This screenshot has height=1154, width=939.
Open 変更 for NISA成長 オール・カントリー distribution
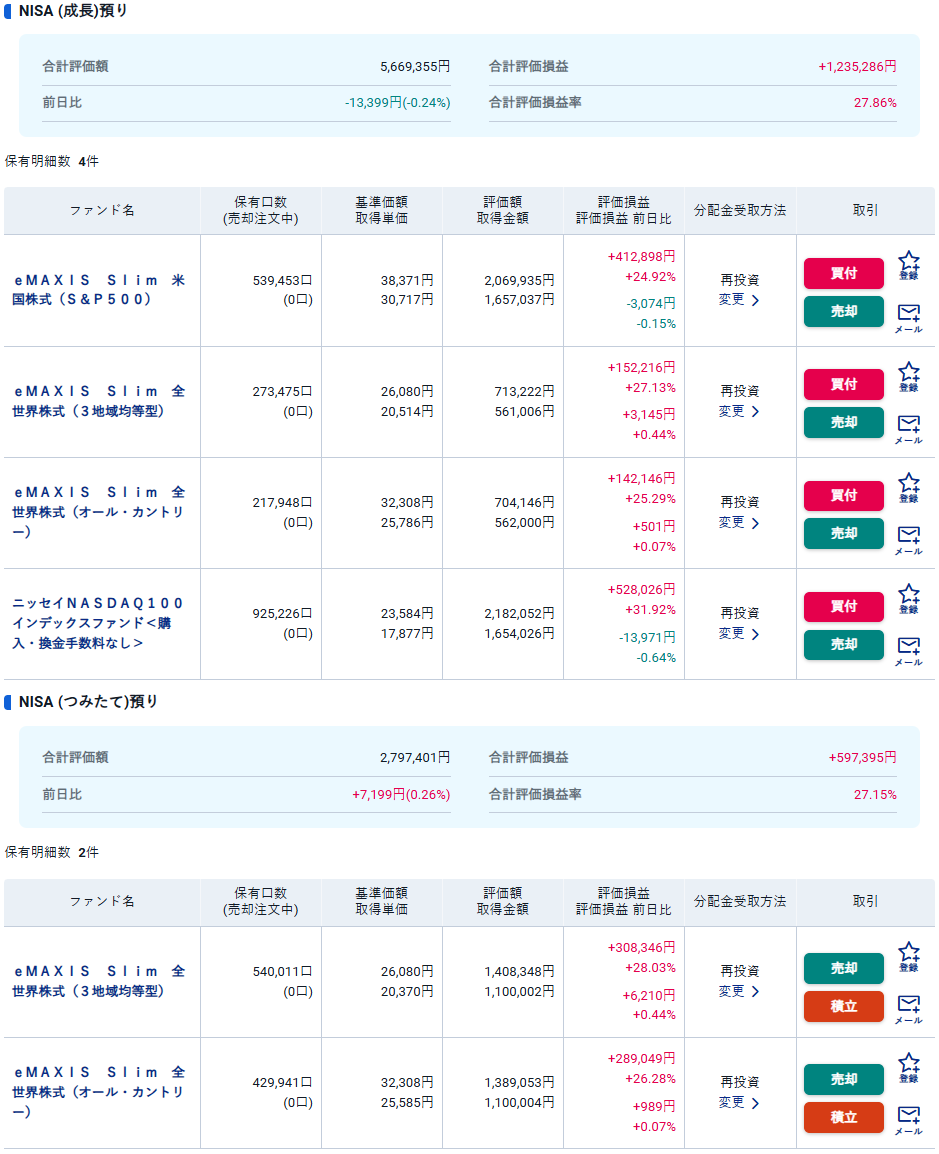(739, 522)
